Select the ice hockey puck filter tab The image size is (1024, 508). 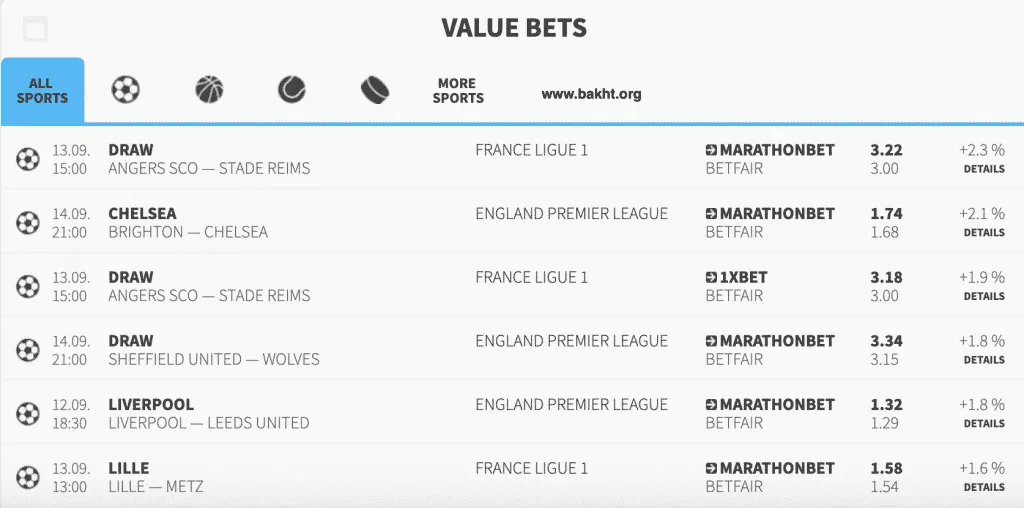click(374, 91)
